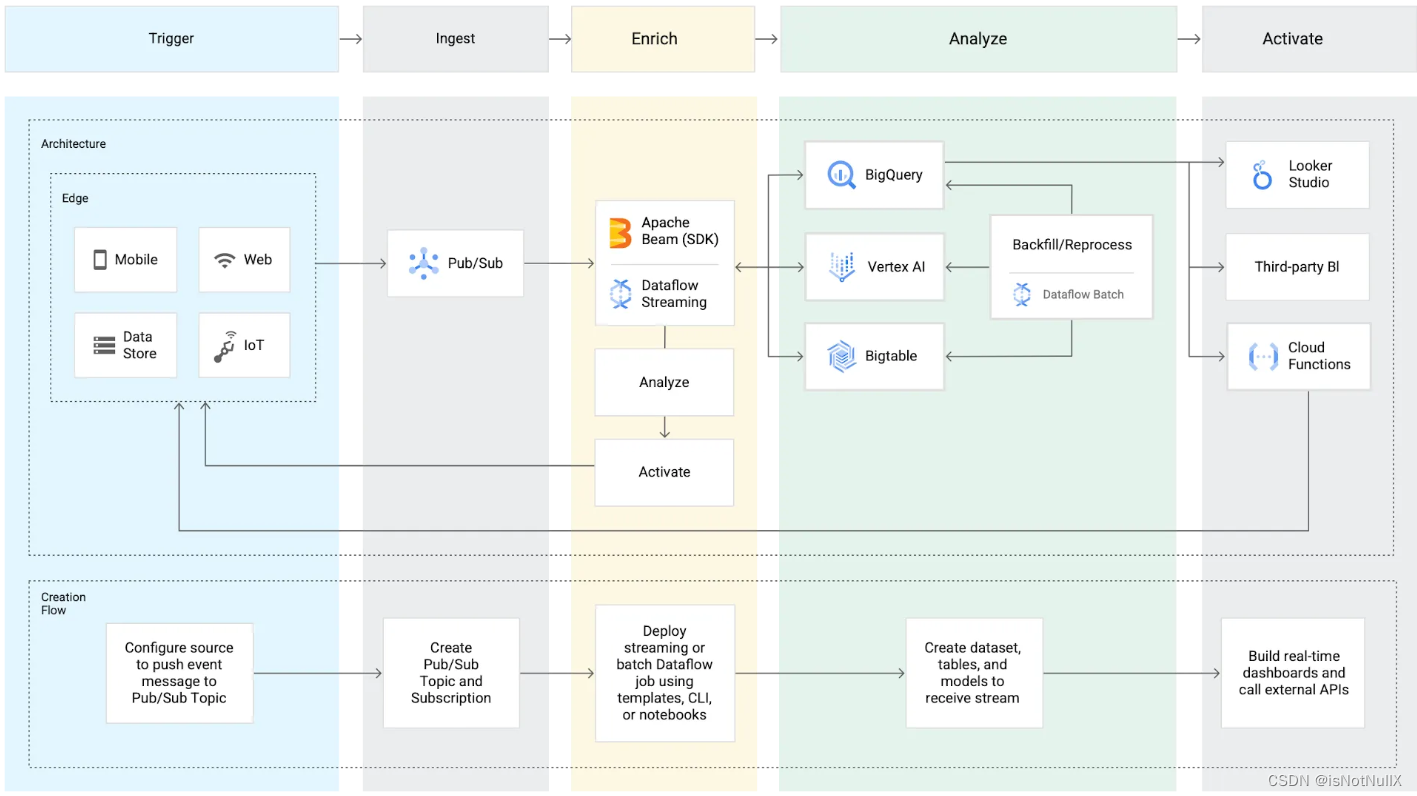Click the Deploy streaming or batch Dataflow box
The height and width of the screenshot is (796, 1417).
coord(665,673)
